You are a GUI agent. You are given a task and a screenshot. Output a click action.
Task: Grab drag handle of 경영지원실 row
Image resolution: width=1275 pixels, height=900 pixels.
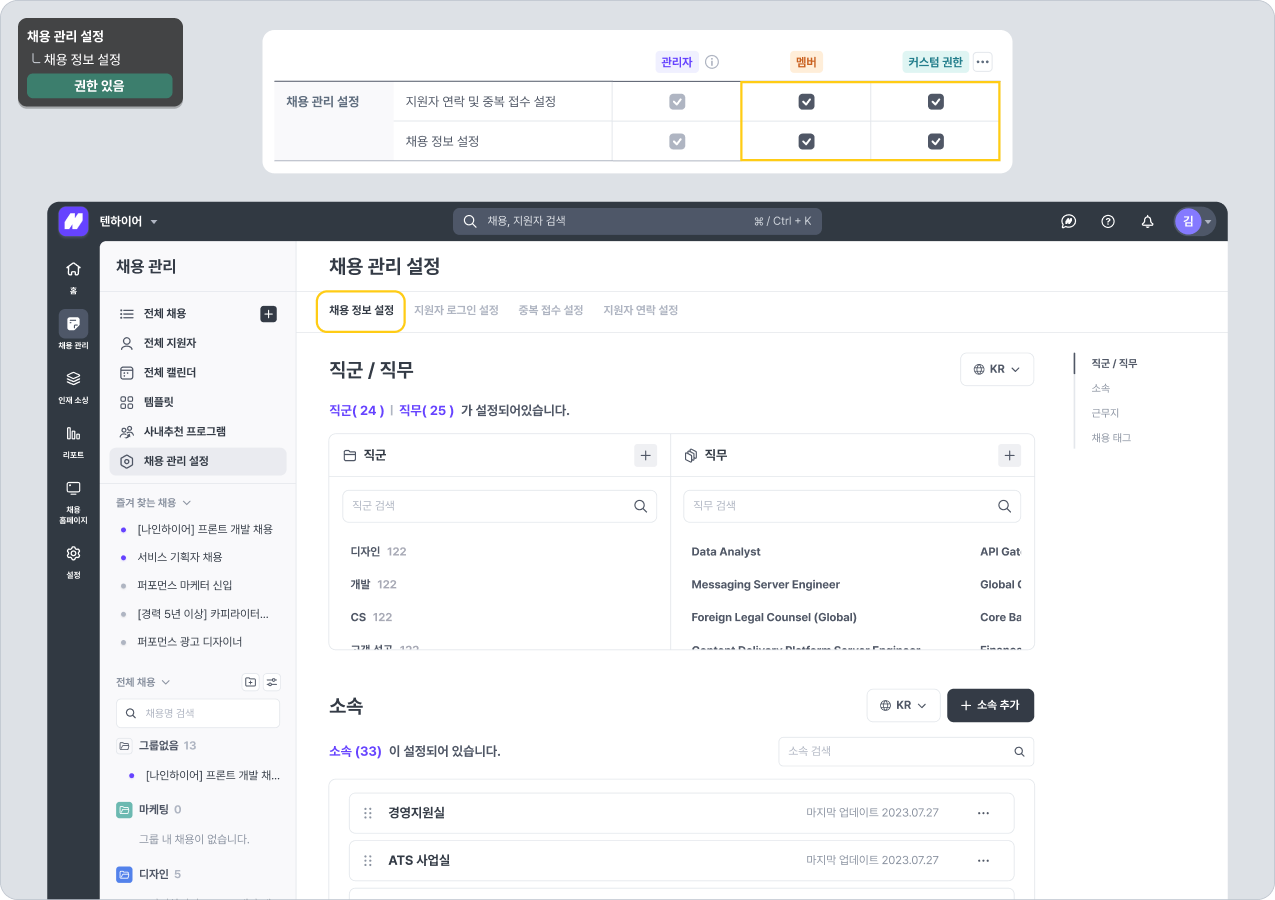click(368, 813)
